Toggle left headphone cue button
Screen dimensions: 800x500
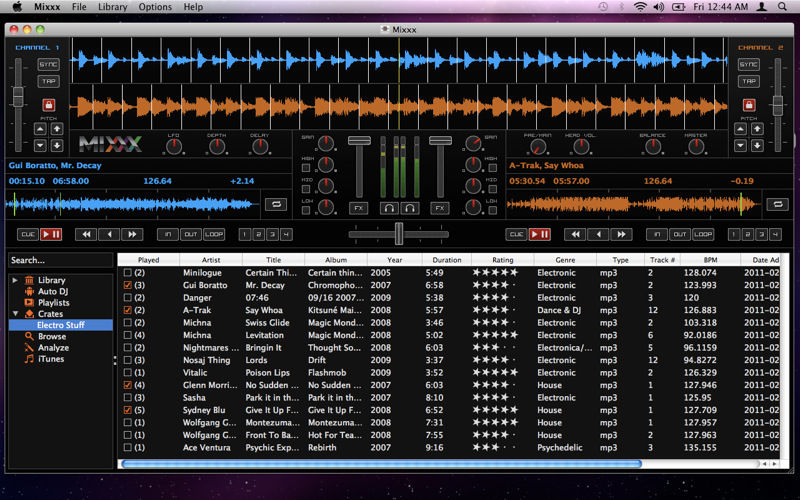click(389, 208)
